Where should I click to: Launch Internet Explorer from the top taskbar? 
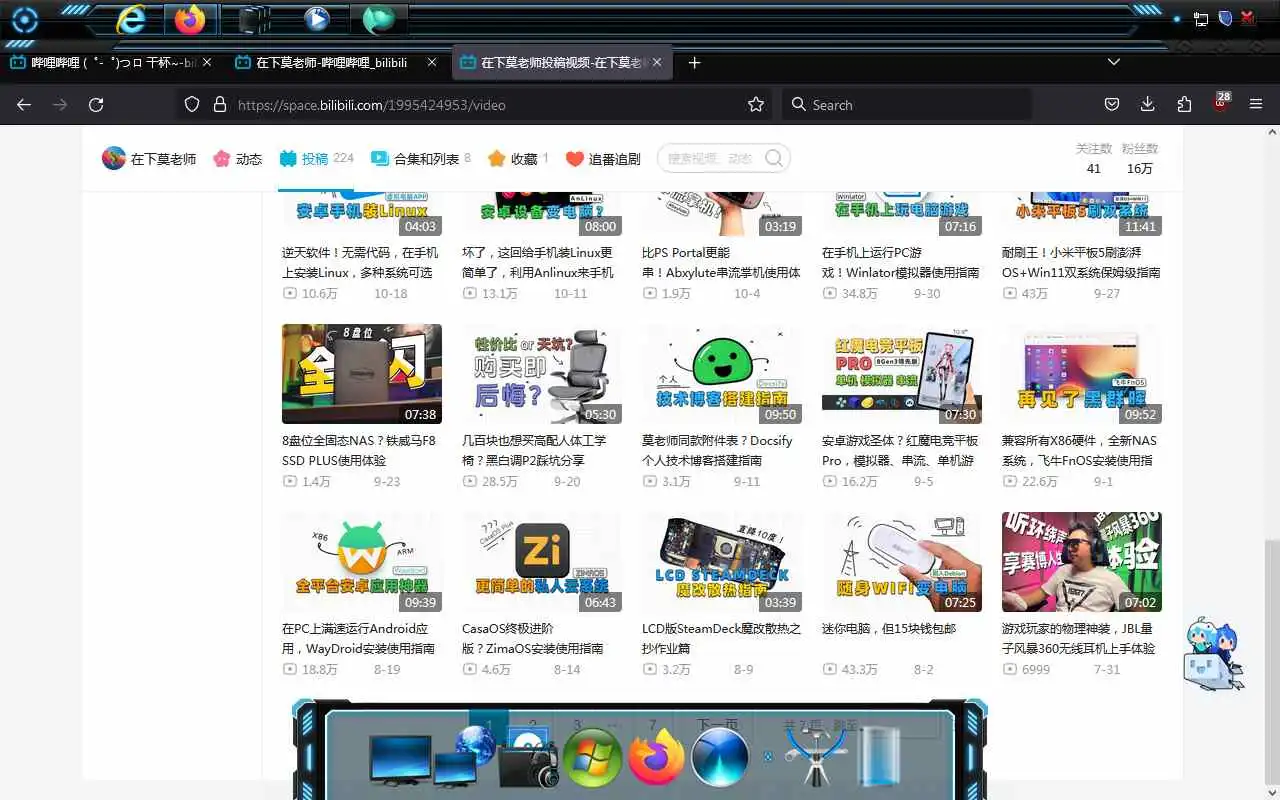tap(131, 19)
